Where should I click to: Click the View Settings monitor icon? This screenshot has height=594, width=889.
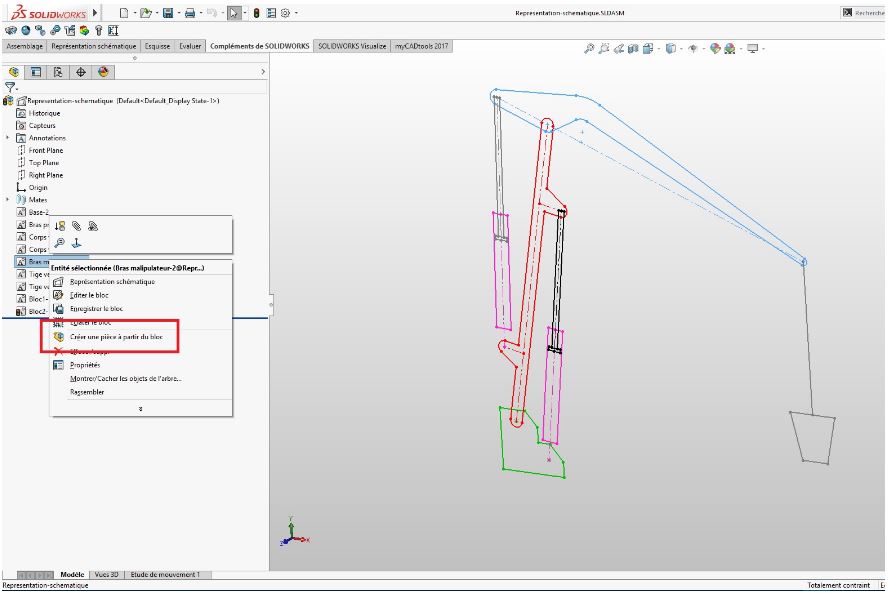752,49
